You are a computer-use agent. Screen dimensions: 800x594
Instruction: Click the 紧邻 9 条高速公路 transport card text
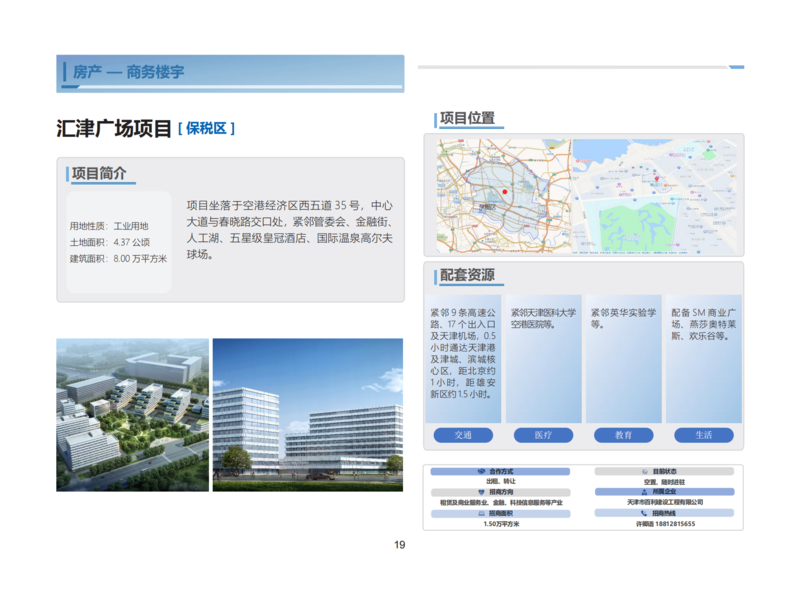point(463,353)
